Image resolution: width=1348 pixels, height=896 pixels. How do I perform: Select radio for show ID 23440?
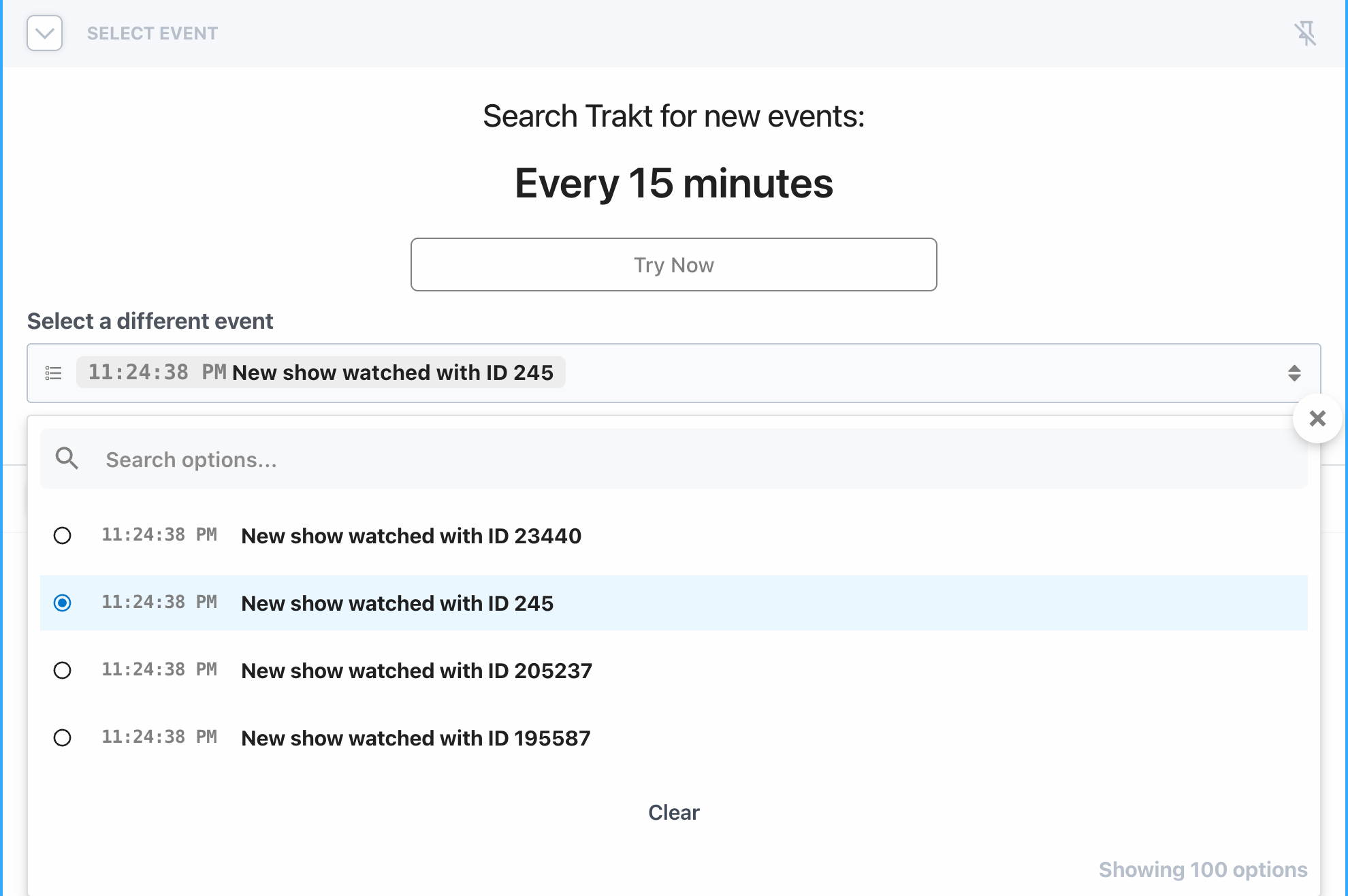62,536
